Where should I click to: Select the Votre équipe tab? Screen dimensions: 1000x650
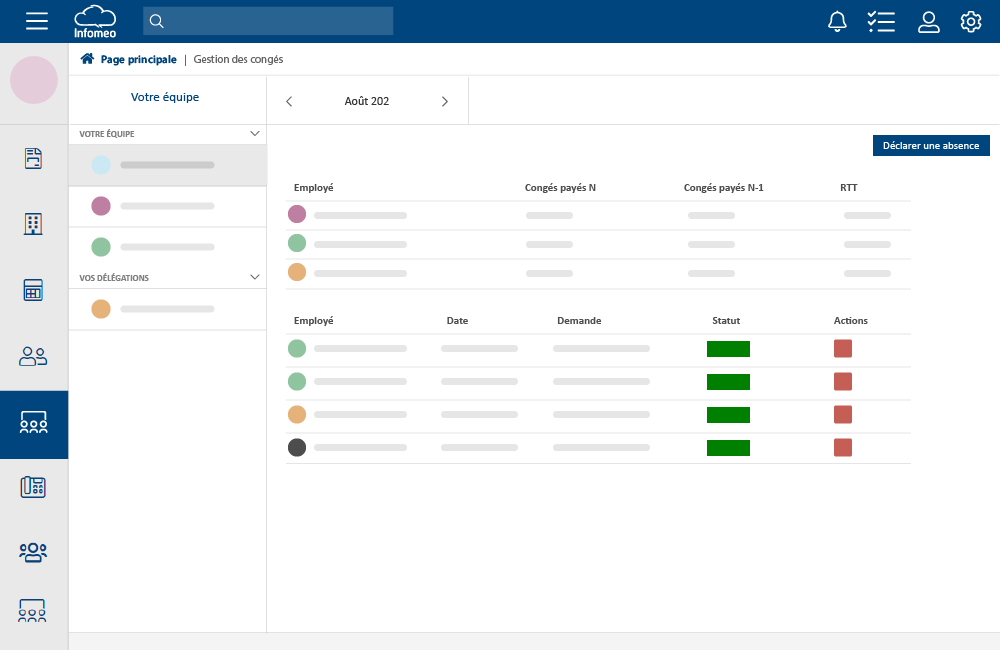point(165,98)
